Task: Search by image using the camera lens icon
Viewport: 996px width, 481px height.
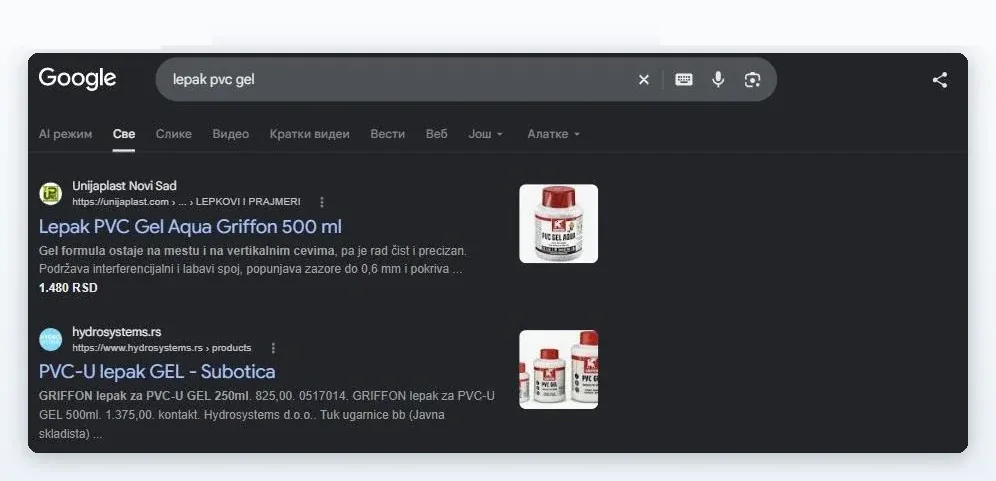Action: point(752,79)
